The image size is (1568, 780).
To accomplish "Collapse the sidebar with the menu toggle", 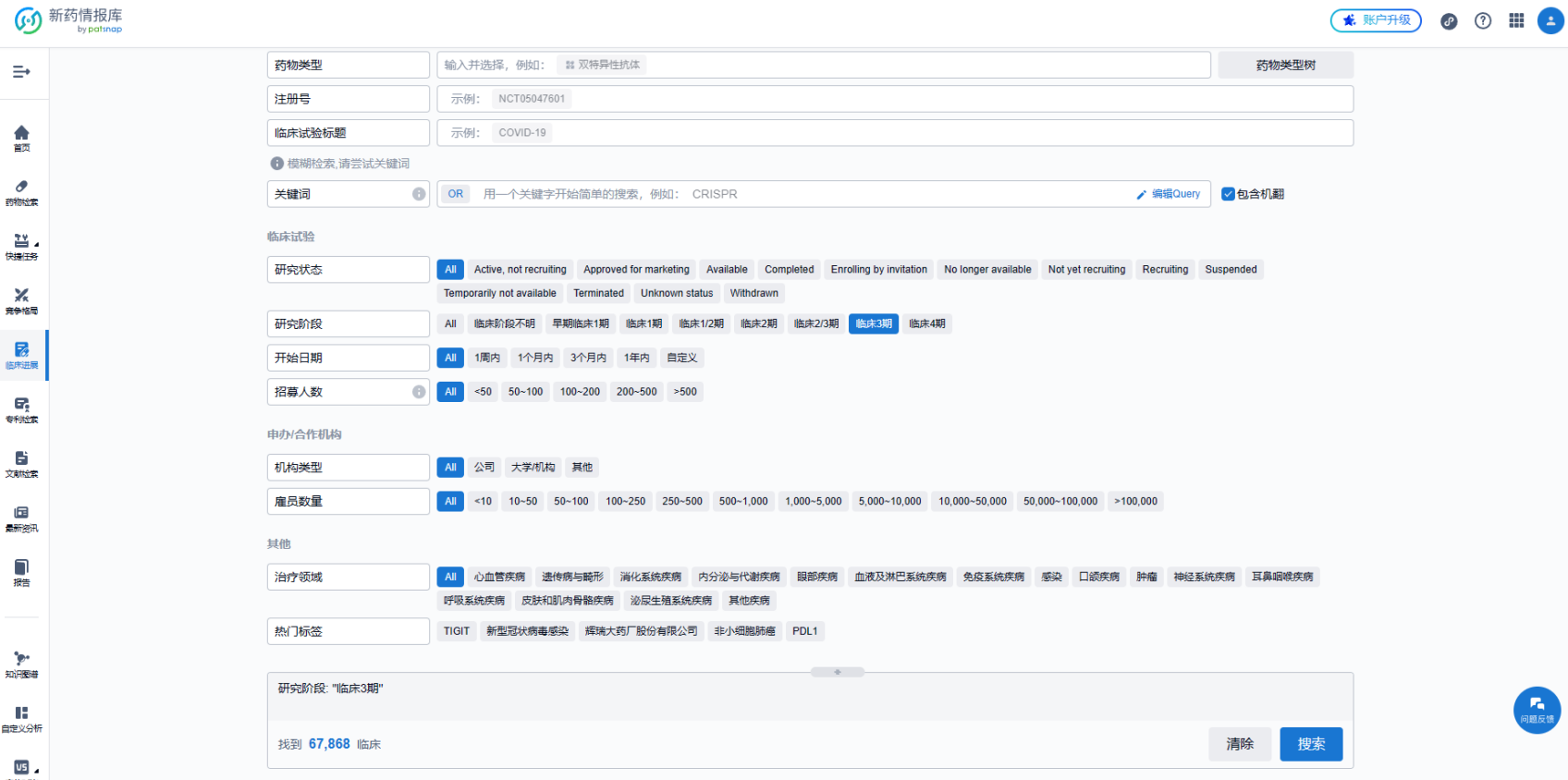I will coord(21,72).
